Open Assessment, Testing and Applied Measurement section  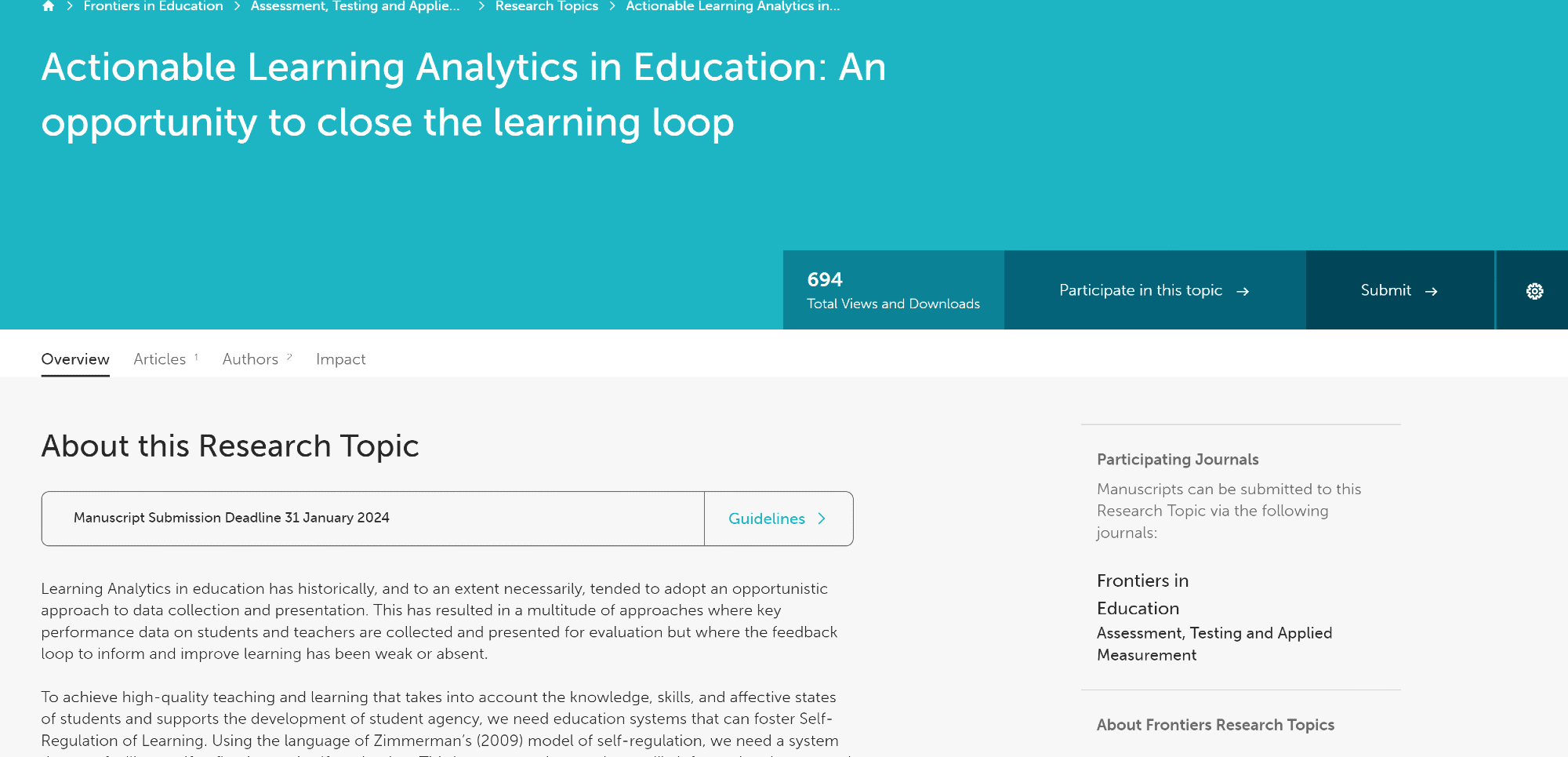click(x=1214, y=644)
